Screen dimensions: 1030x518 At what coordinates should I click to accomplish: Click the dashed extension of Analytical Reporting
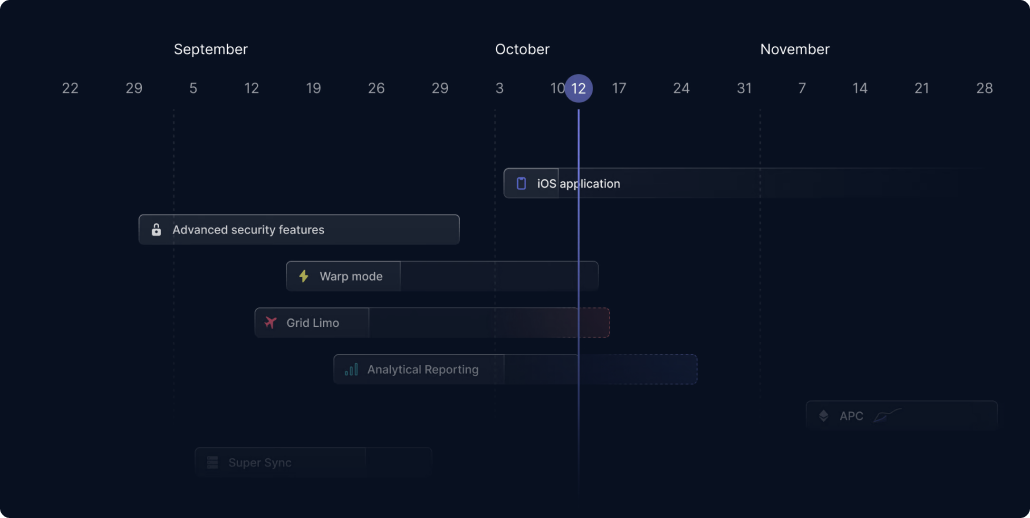coord(640,369)
